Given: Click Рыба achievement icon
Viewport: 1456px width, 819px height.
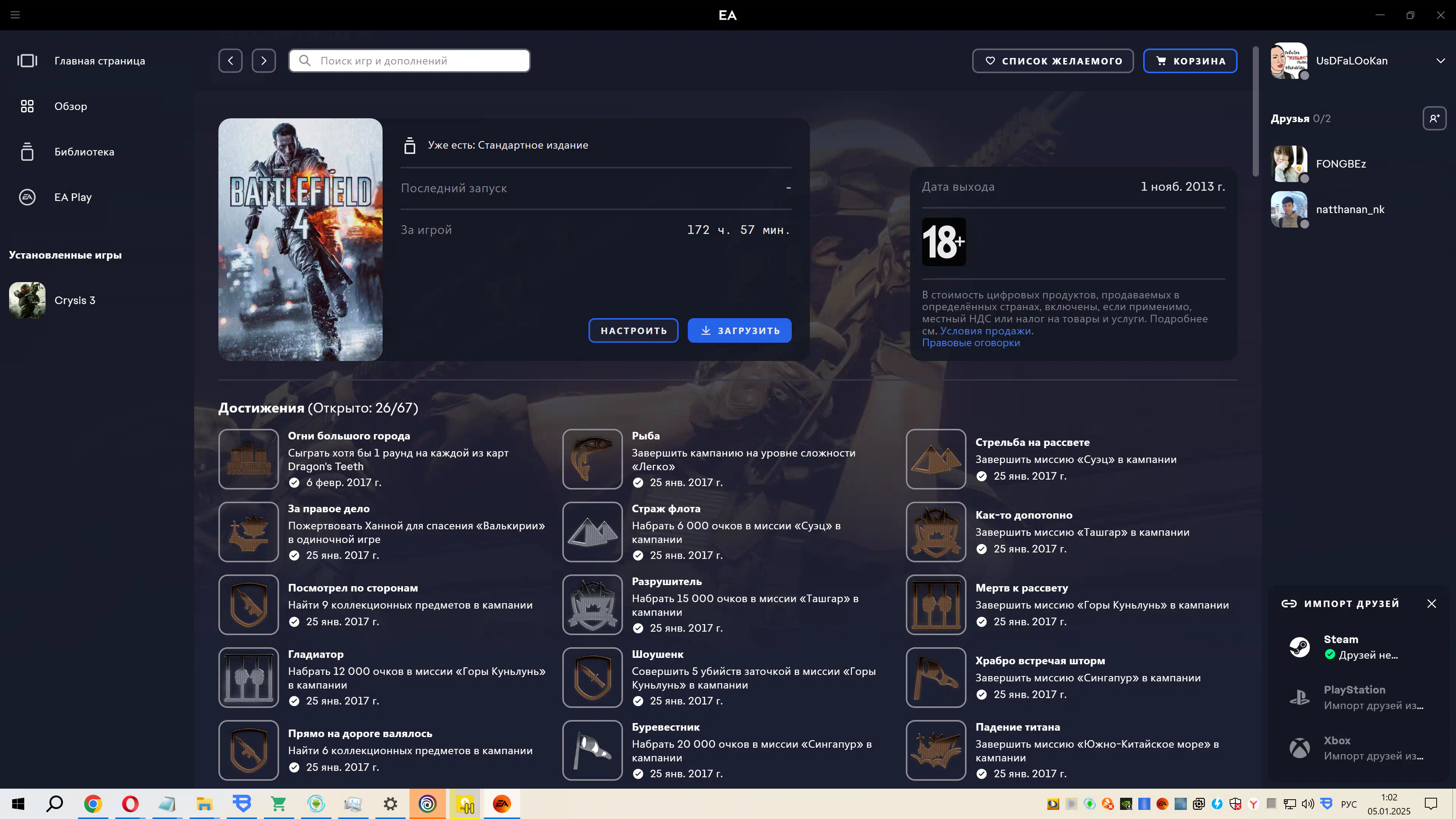Looking at the screenshot, I should point(592,459).
